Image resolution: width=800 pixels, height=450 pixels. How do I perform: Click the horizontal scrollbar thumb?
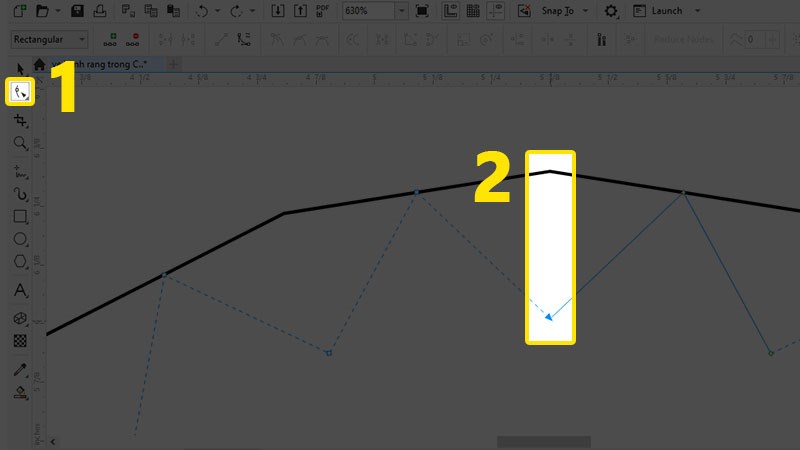coord(544,442)
